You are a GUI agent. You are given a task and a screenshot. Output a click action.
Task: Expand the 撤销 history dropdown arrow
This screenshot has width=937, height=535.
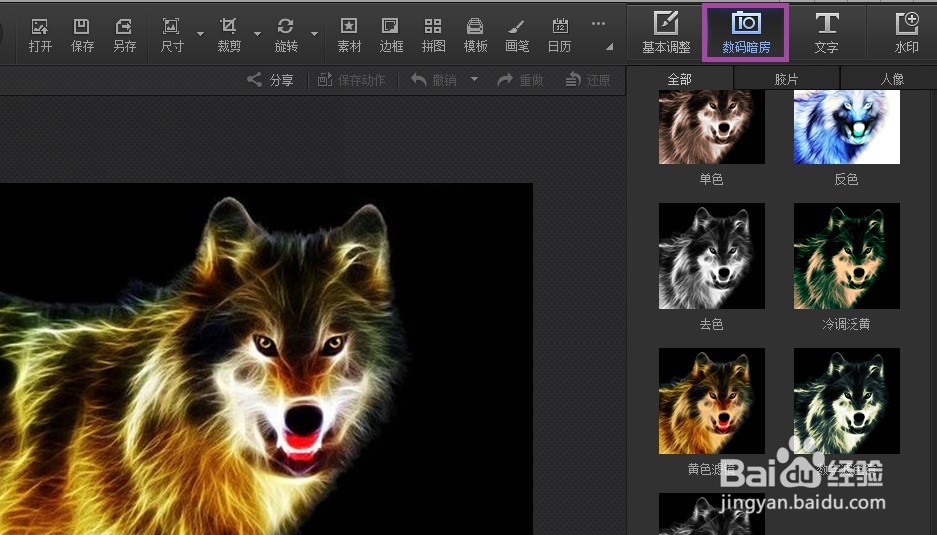tap(474, 79)
